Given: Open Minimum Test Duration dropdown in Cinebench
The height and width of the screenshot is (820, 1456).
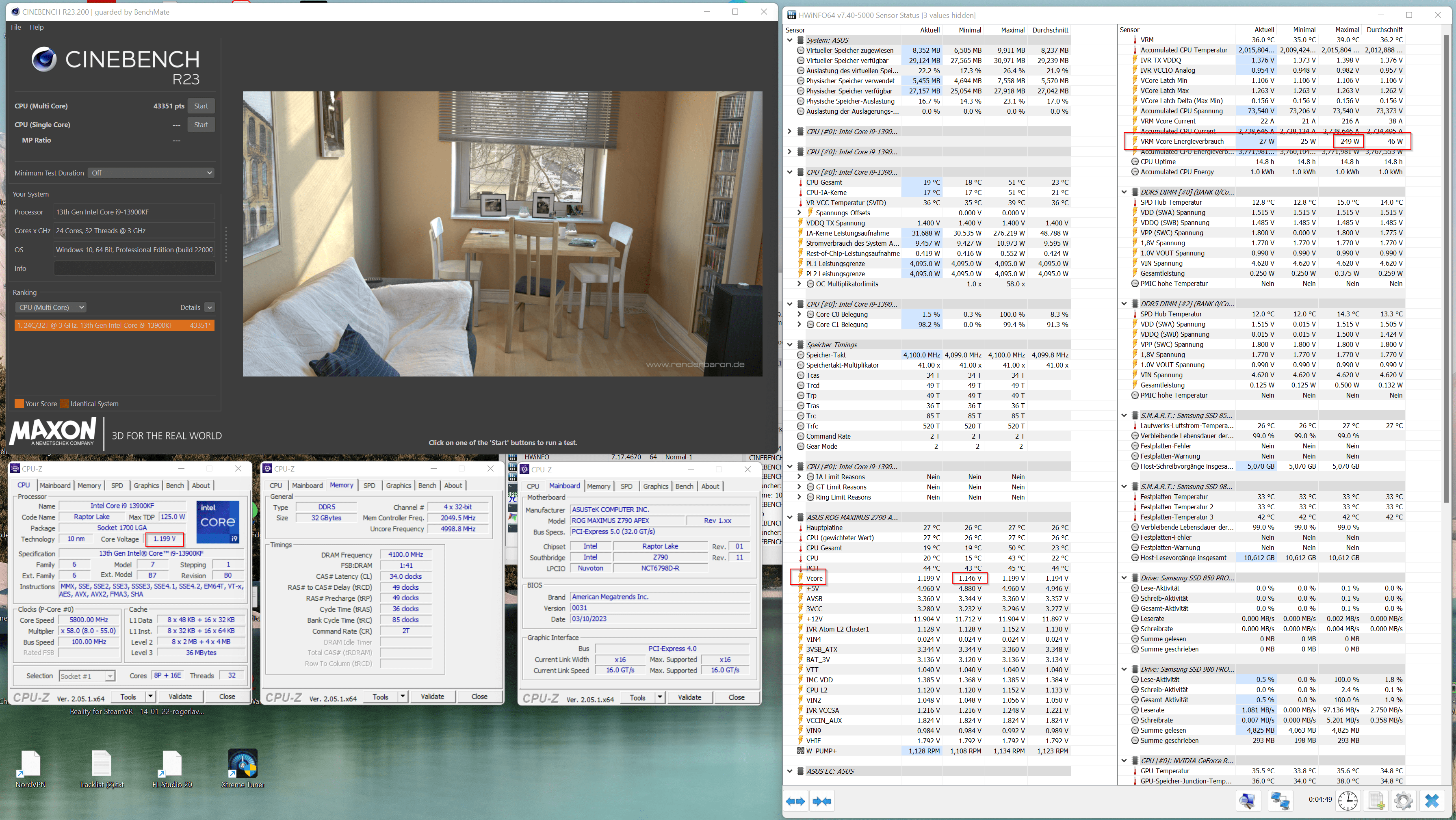Looking at the screenshot, I should (152, 173).
